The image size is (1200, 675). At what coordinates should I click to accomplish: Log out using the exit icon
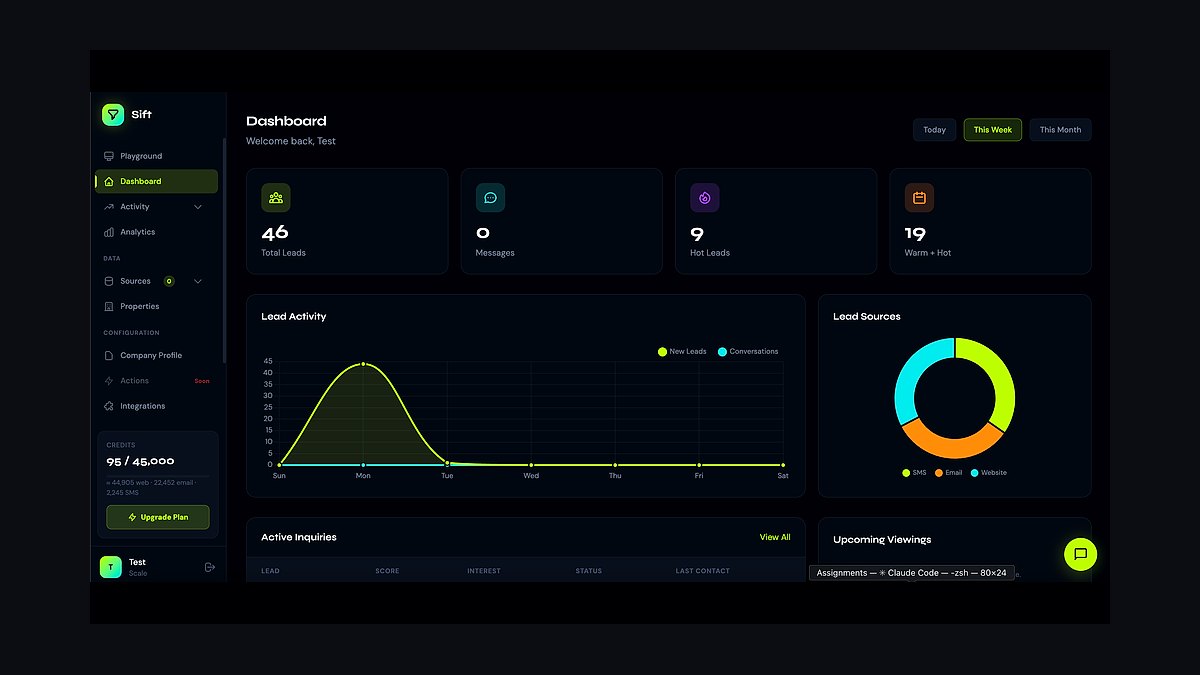tap(210, 567)
